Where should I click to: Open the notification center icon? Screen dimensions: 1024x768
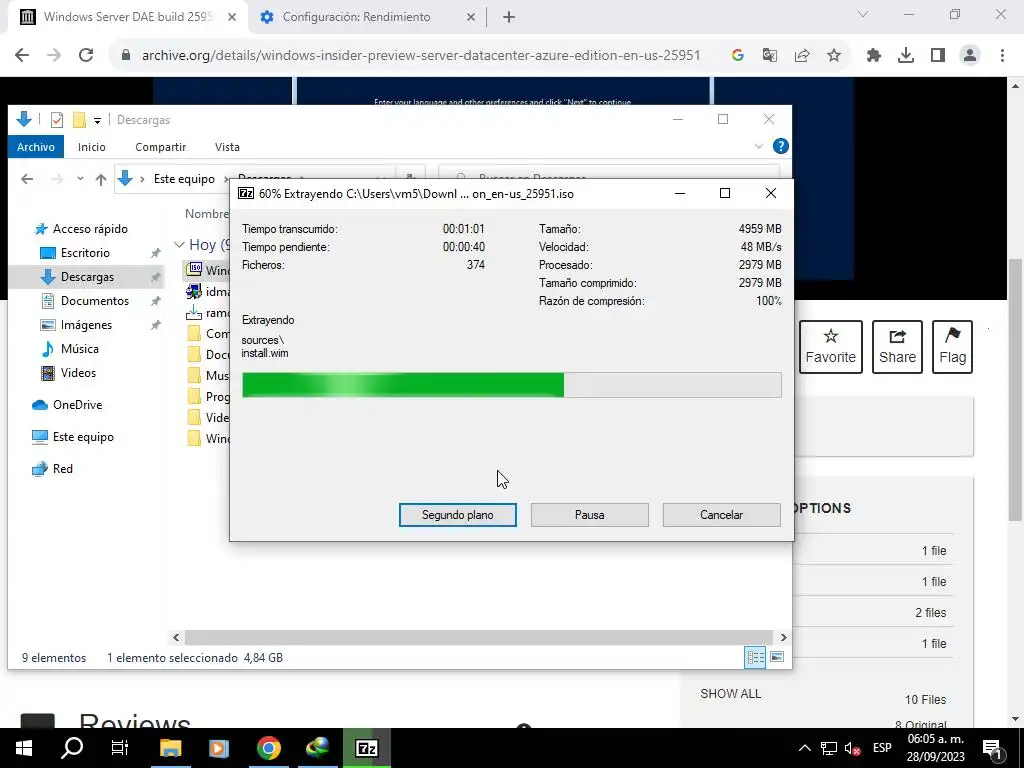(992, 748)
